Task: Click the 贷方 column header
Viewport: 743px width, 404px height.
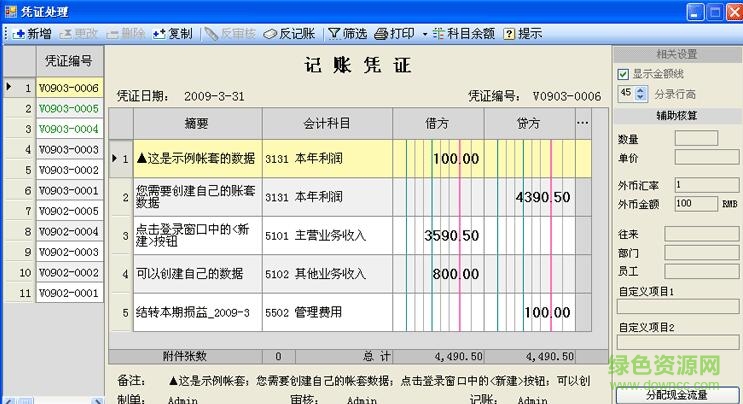Action: 529,124
